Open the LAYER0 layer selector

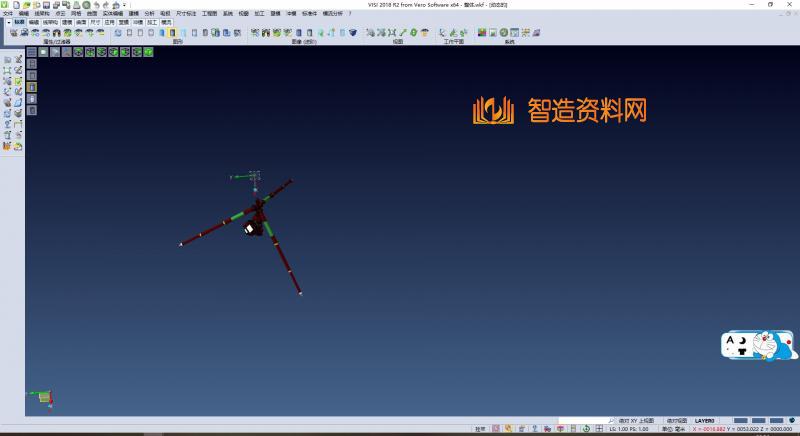(x=705, y=421)
